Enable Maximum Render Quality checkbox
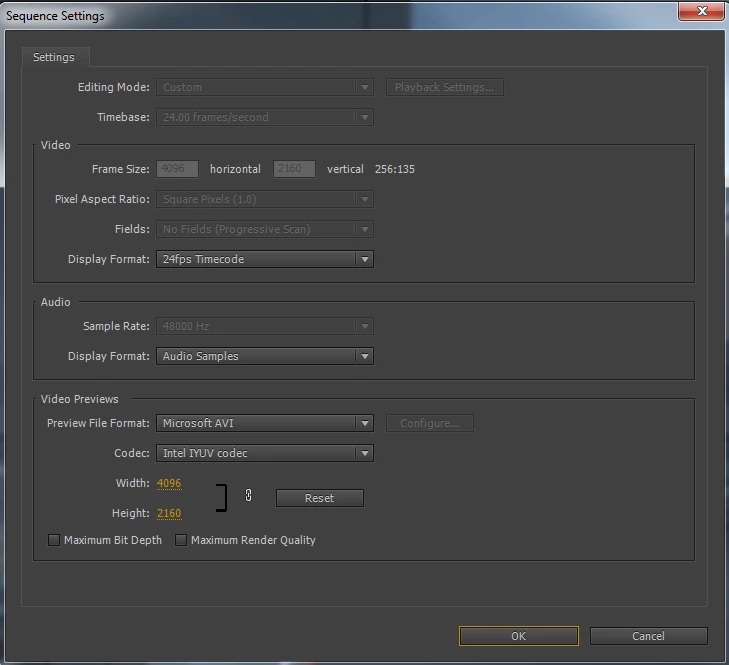The image size is (729, 665). click(181, 540)
